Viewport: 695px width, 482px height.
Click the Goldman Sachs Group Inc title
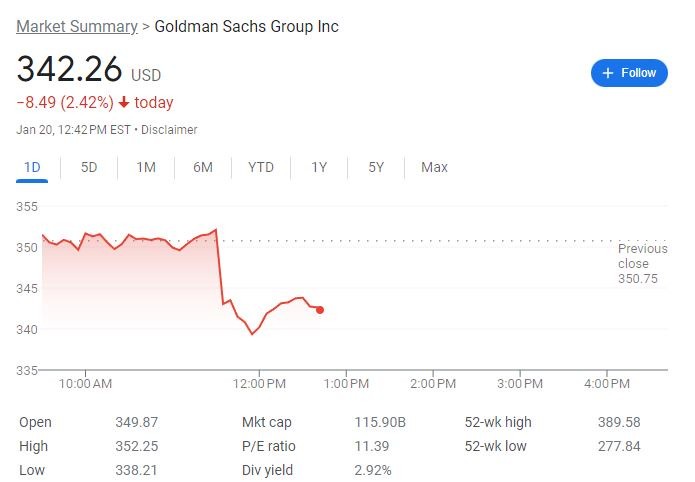pos(246,26)
